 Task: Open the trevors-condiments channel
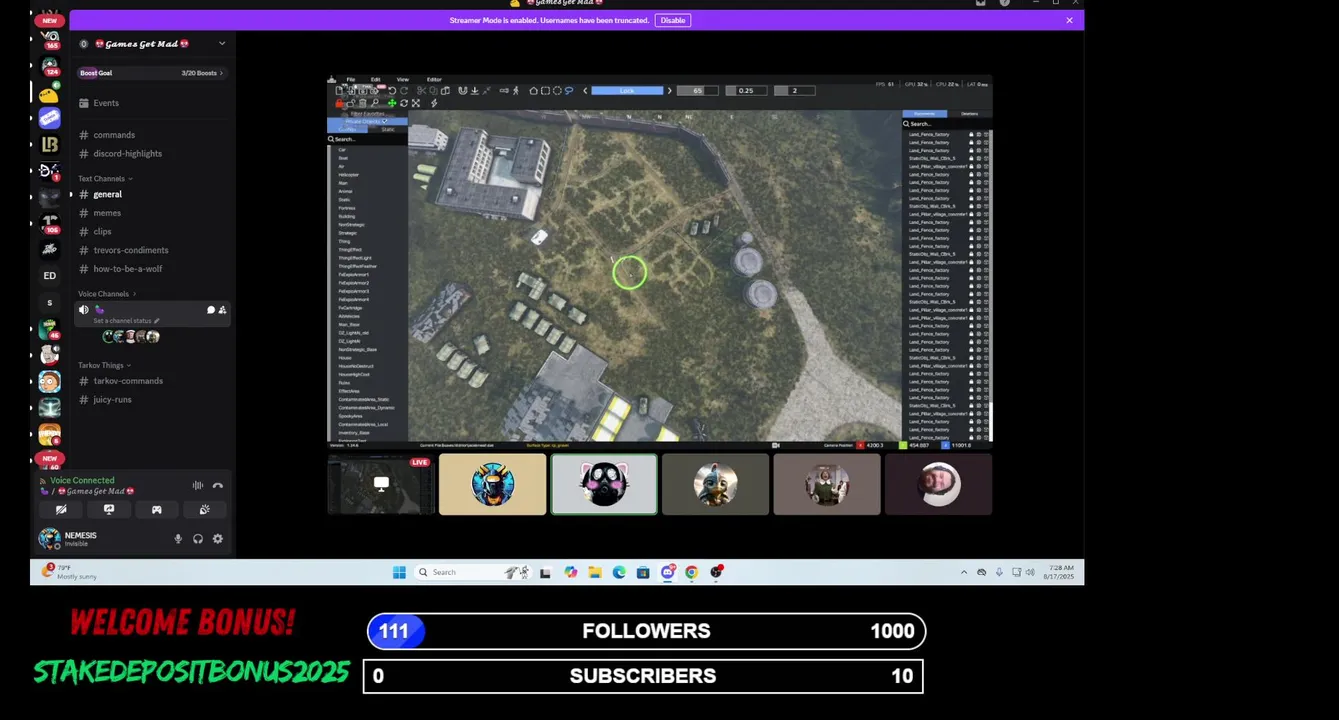[131, 250]
